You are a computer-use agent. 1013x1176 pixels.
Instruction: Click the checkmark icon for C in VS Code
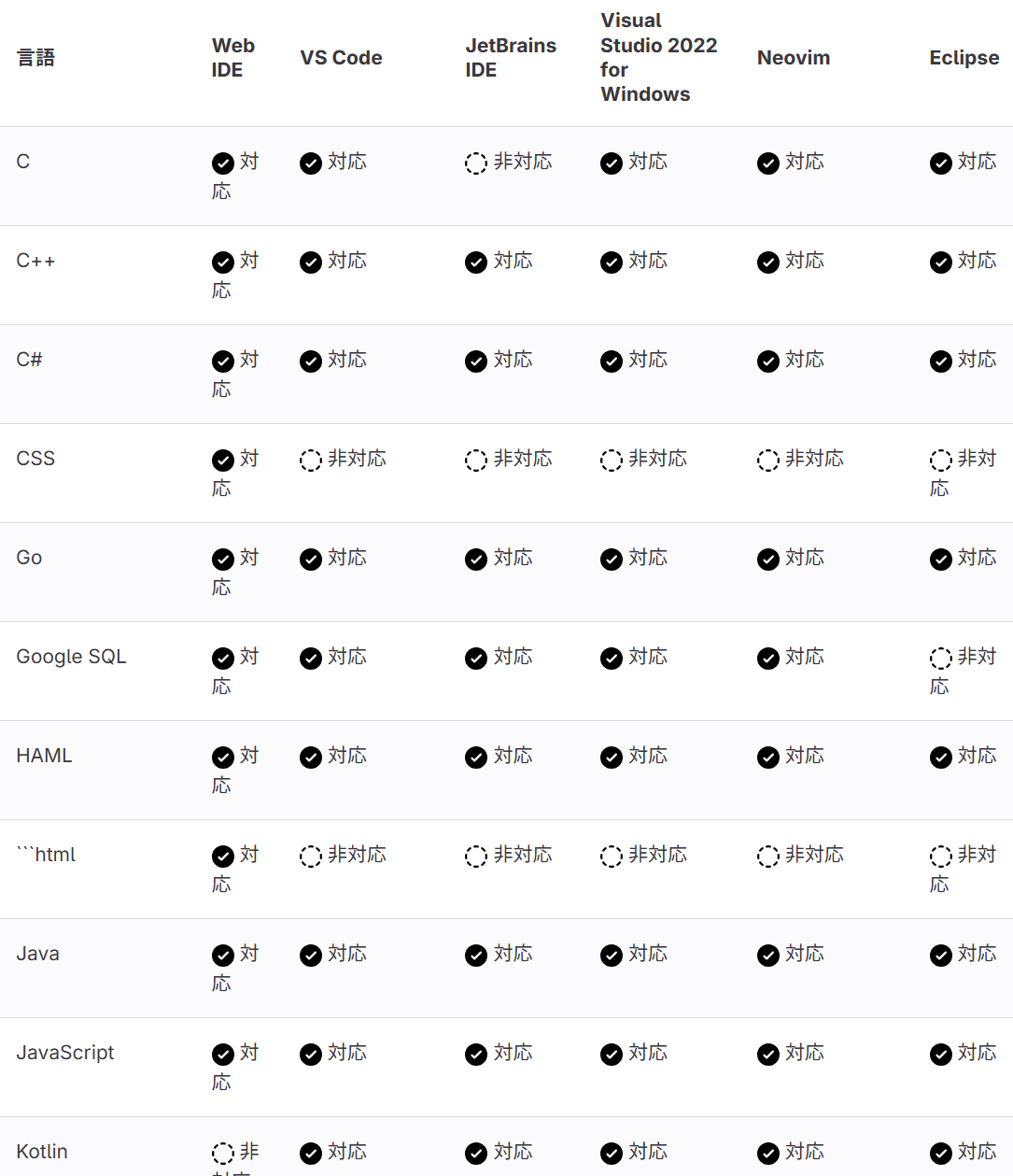click(x=311, y=163)
